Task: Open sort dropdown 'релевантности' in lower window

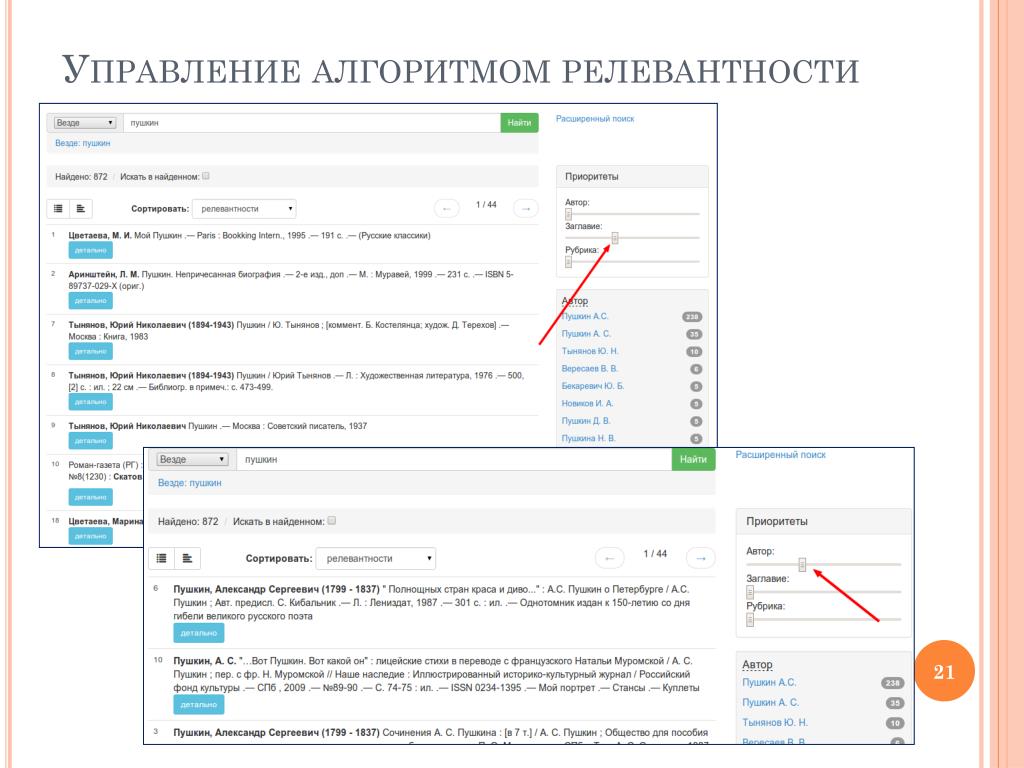Action: pos(376,558)
